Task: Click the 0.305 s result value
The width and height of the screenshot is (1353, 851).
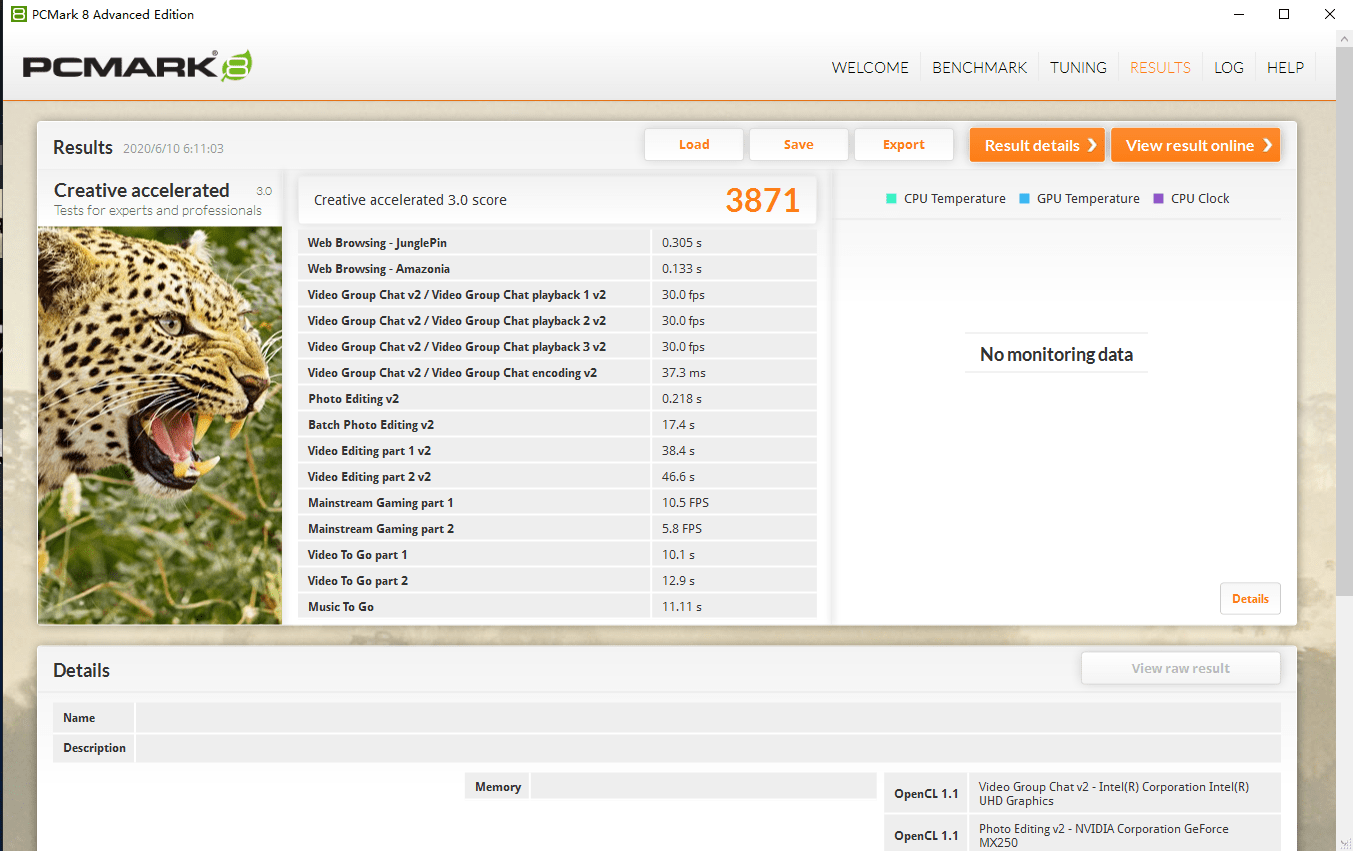Action: (682, 242)
